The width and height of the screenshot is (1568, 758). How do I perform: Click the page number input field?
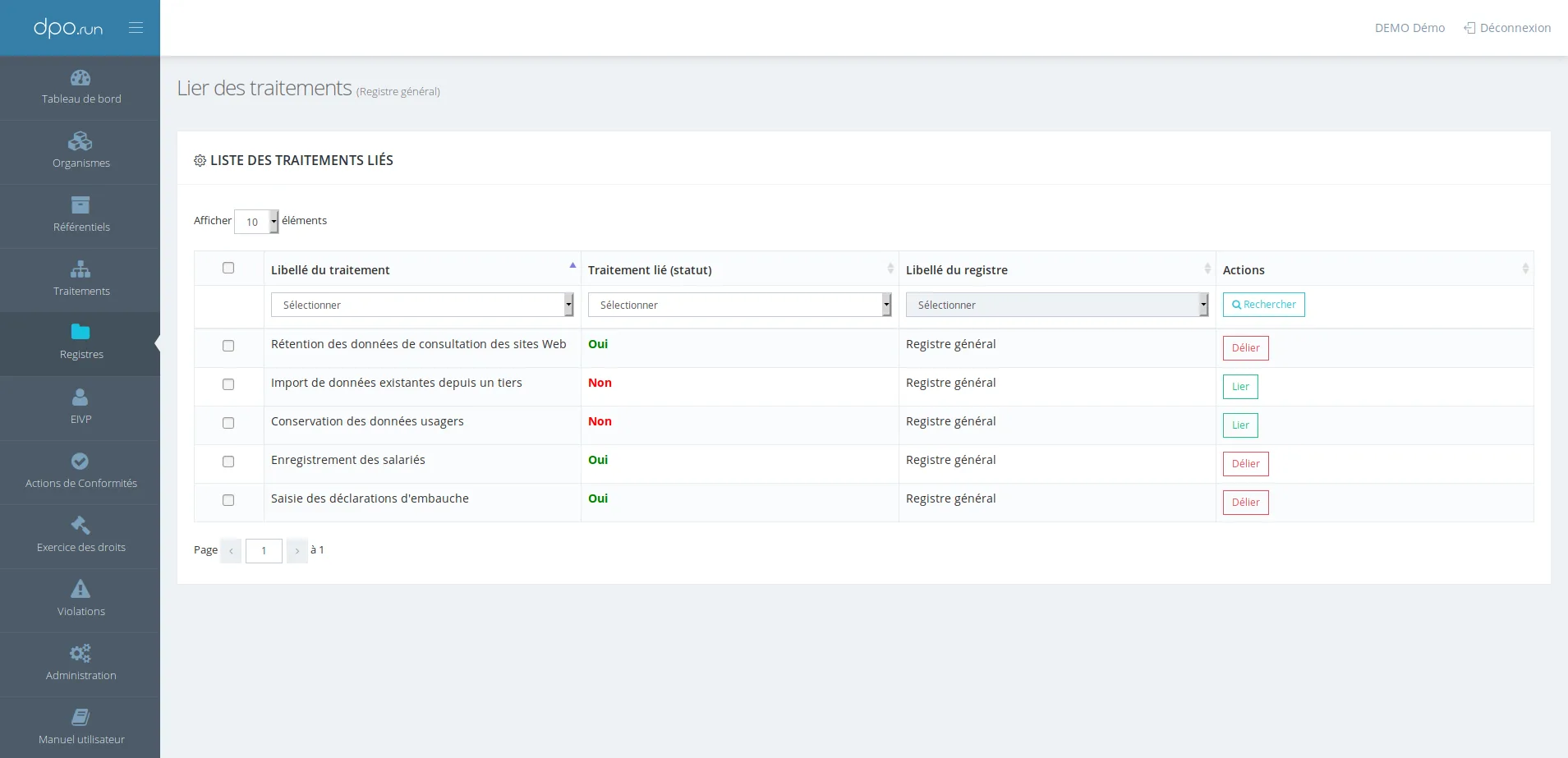coord(264,551)
